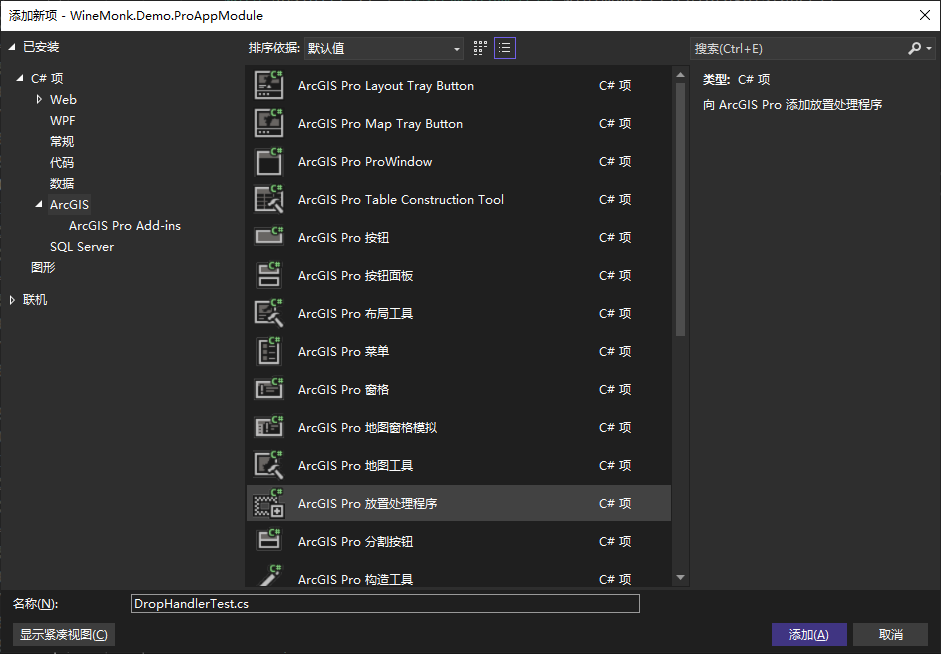The width and height of the screenshot is (941, 654).
Task: Click the search magnifier icon
Action: click(914, 48)
